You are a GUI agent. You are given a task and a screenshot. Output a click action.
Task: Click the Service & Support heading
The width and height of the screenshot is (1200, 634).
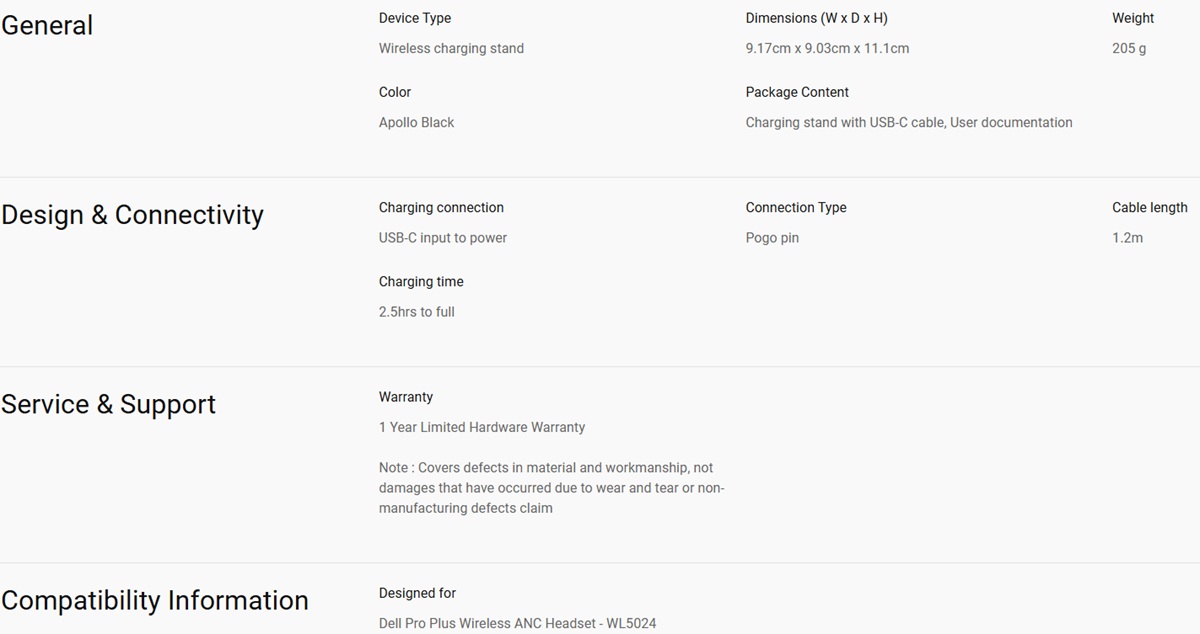108,404
